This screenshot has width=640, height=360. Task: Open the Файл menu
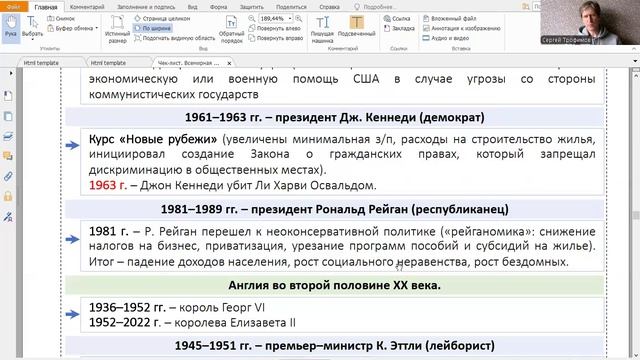[13, 7]
